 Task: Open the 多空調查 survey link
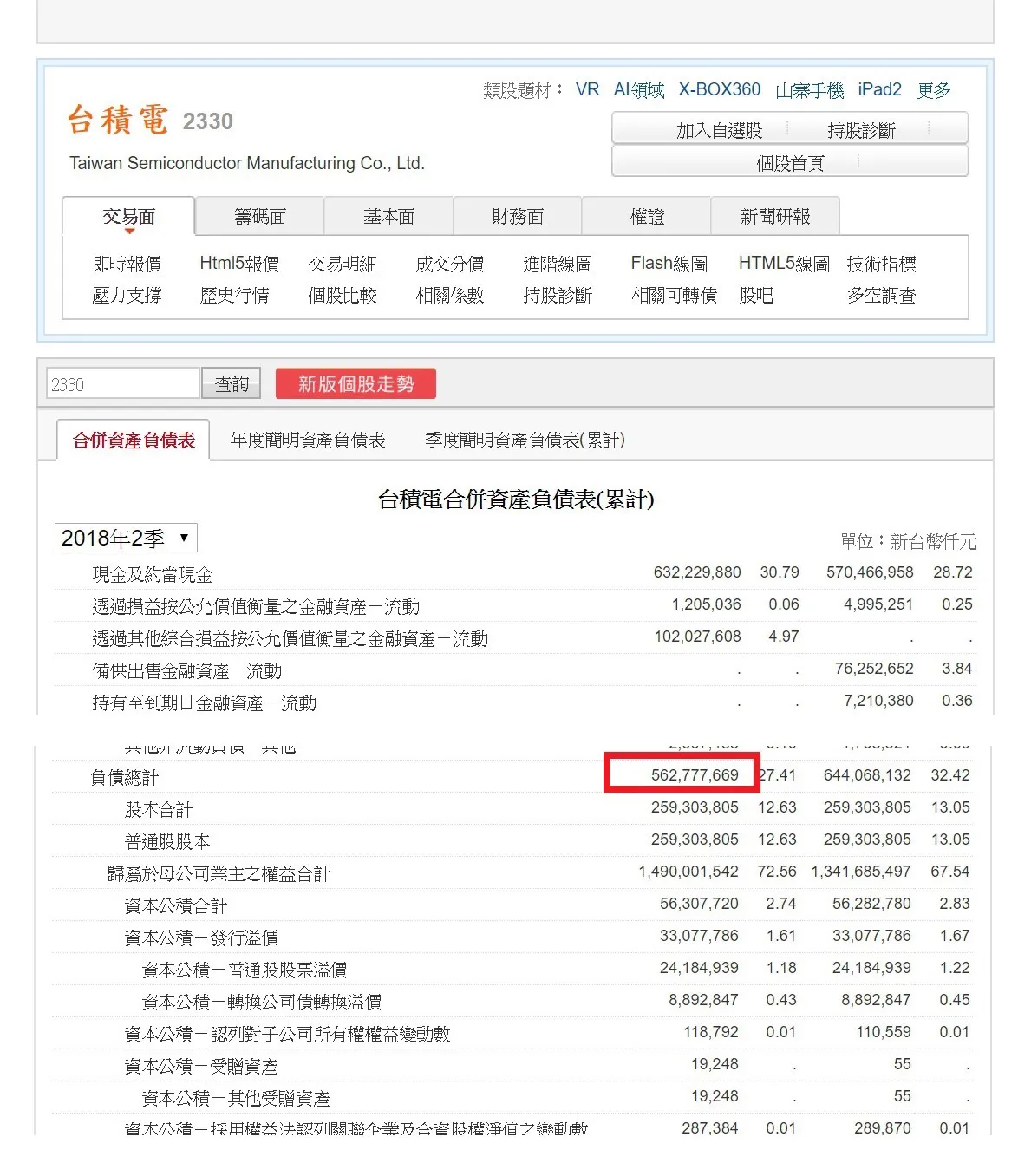[881, 296]
